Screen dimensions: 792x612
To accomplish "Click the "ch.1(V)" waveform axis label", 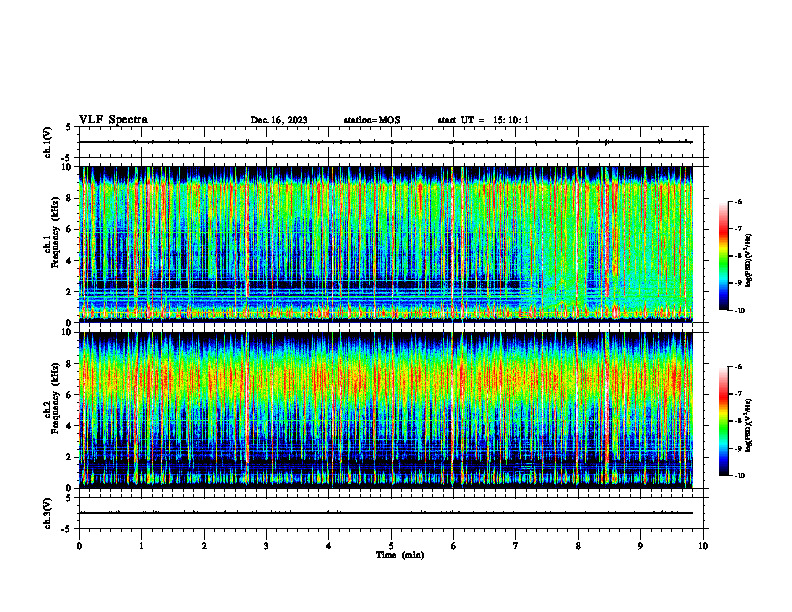I will (48, 142).
